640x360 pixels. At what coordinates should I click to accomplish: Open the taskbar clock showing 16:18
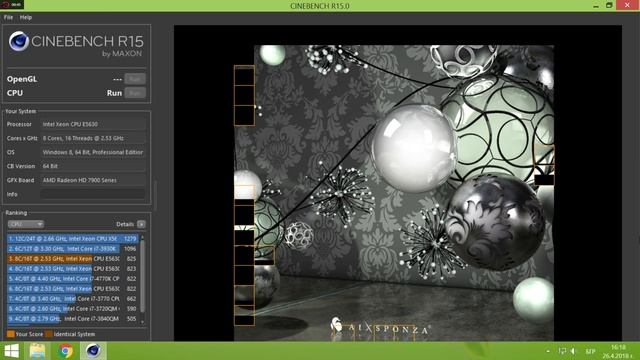tap(618, 351)
